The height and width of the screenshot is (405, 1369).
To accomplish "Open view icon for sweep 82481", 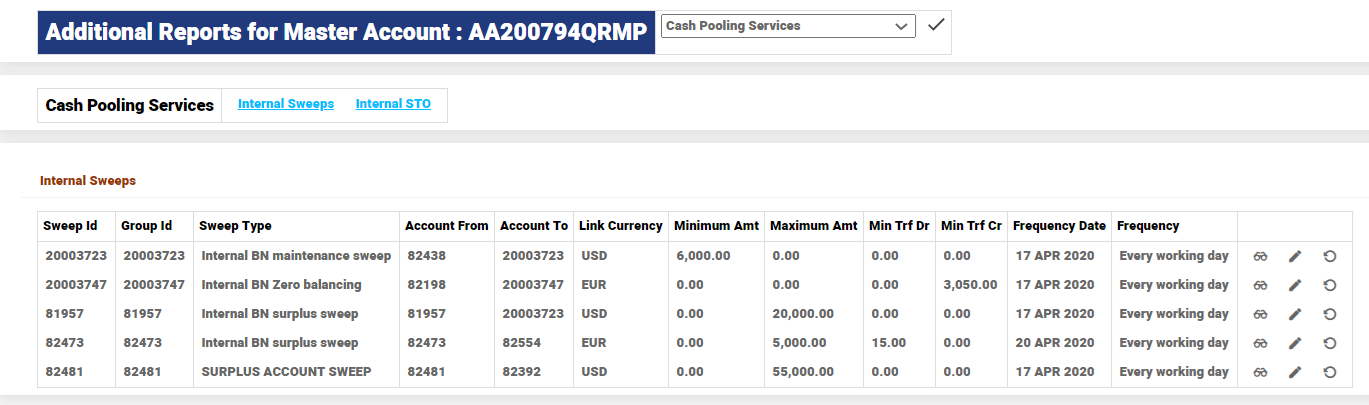I will pos(1260,372).
